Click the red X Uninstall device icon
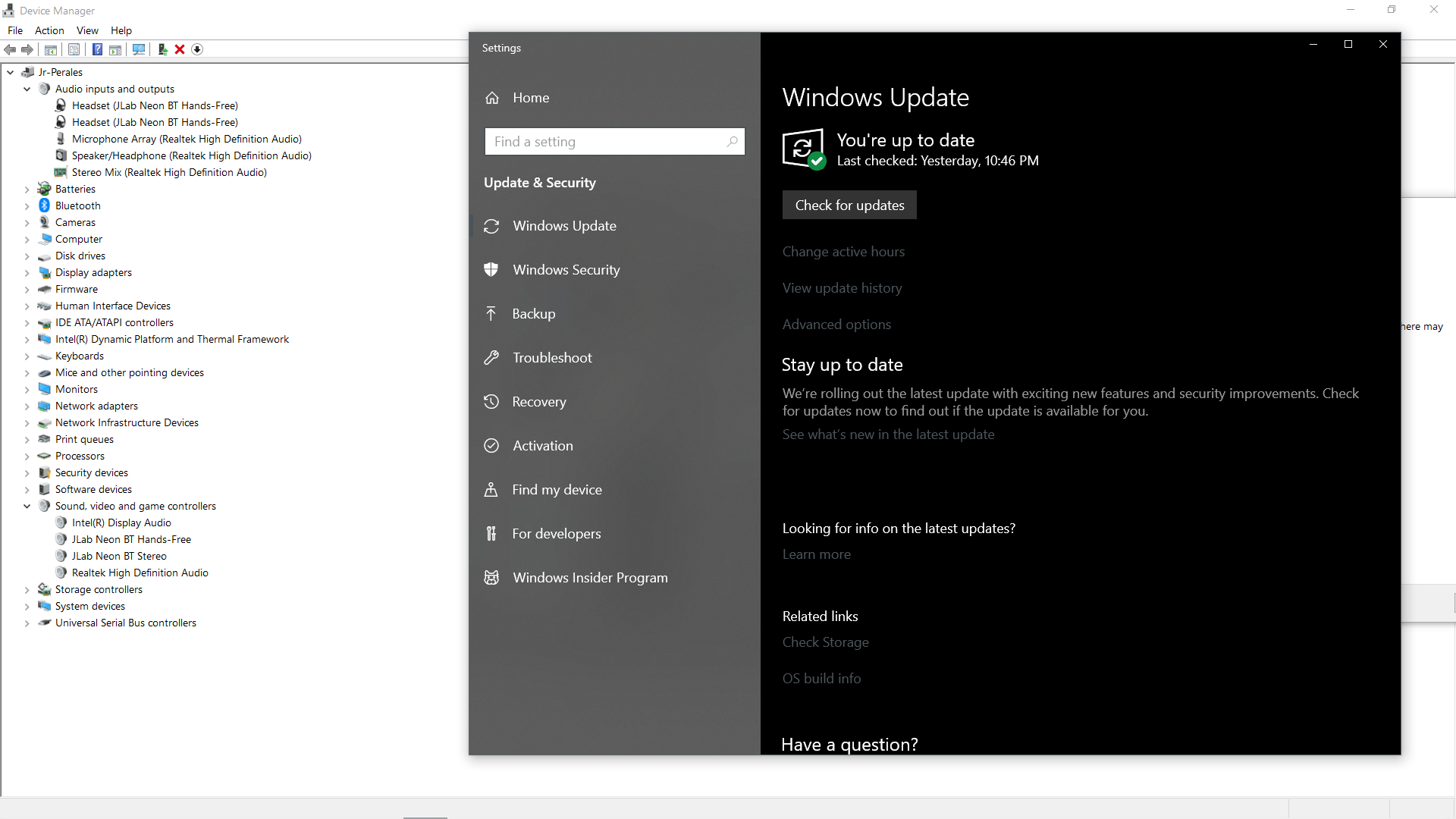Viewport: 1456px width, 819px height. click(x=180, y=49)
